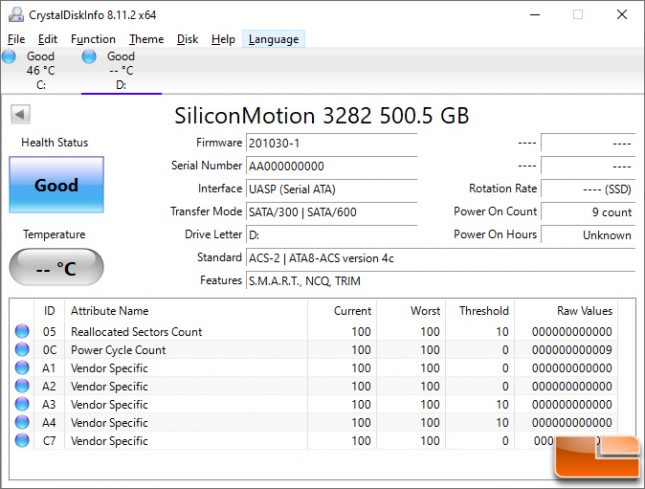This screenshot has width=645, height=489.
Task: Click the Standard field ACS-2 | ATA8-ACS
Action: tap(441, 258)
